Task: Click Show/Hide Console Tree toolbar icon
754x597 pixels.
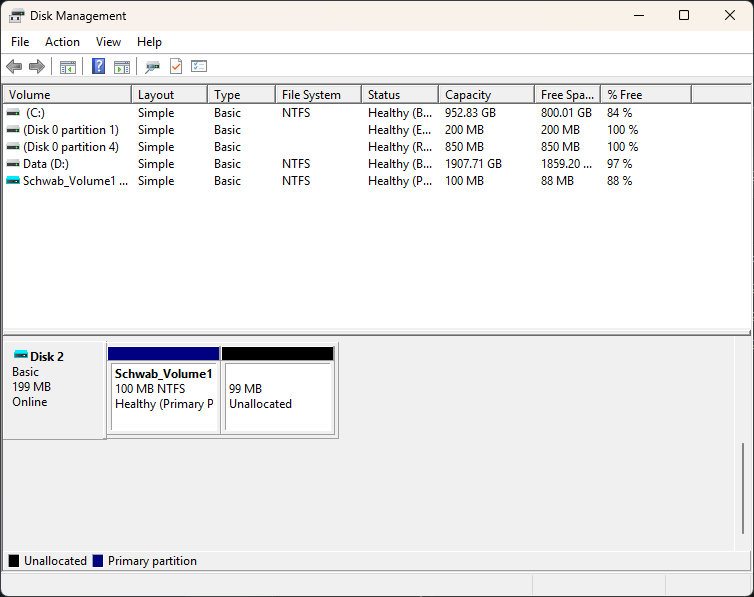Action: point(68,66)
